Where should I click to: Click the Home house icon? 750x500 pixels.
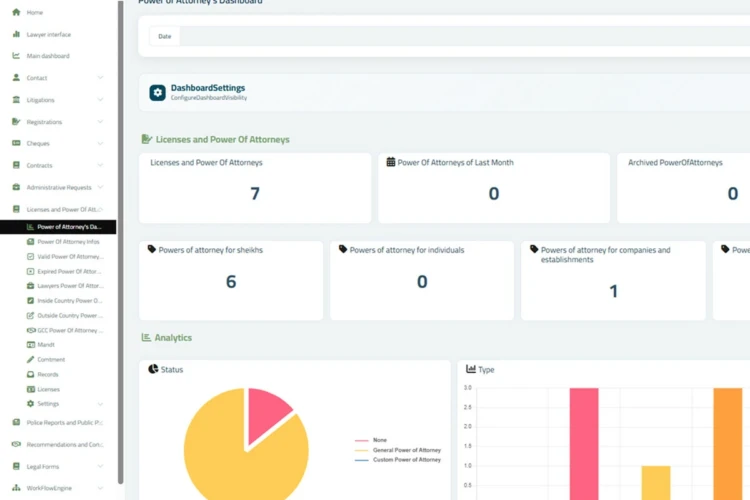(x=16, y=12)
